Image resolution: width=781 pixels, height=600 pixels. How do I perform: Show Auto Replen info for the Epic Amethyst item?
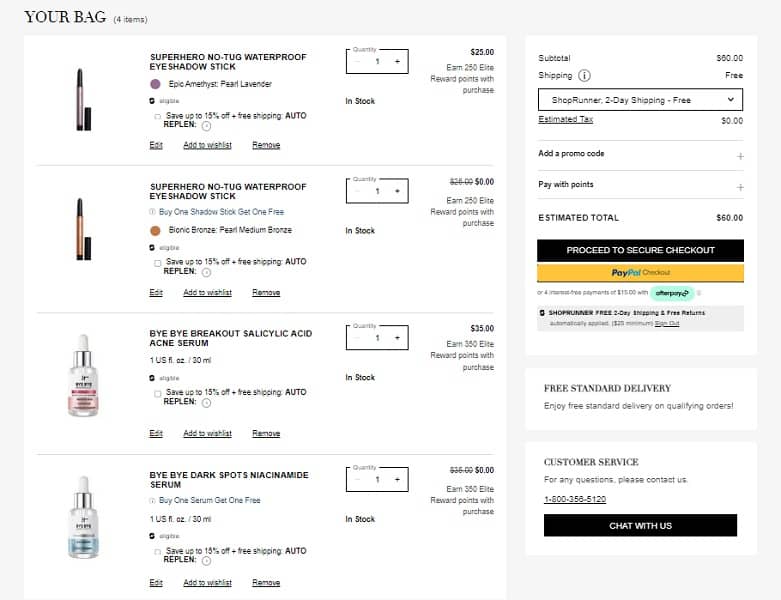[x=207, y=126]
